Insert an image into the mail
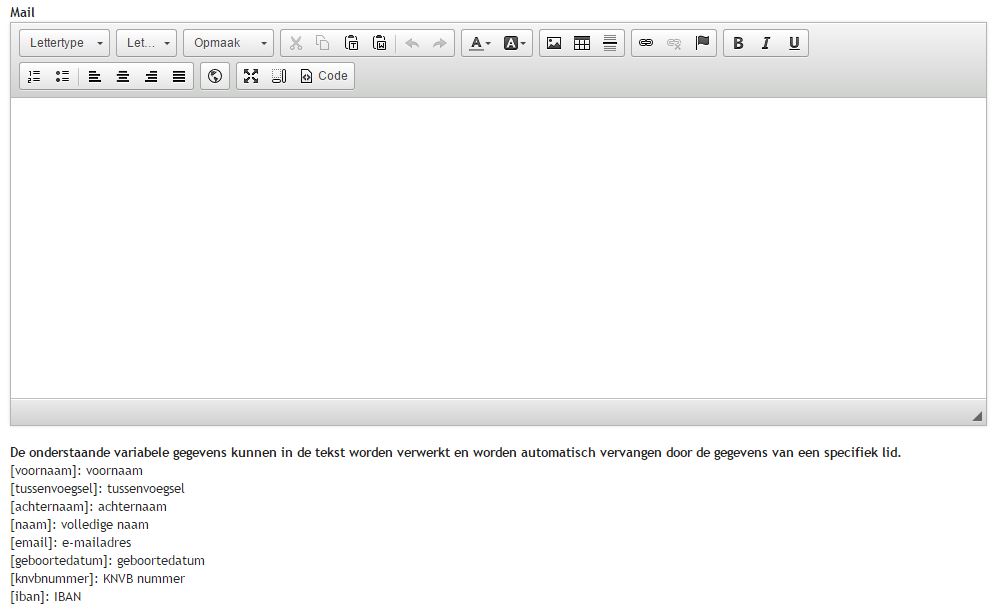Image resolution: width=994 pixels, height=610 pixels. pyautogui.click(x=554, y=43)
